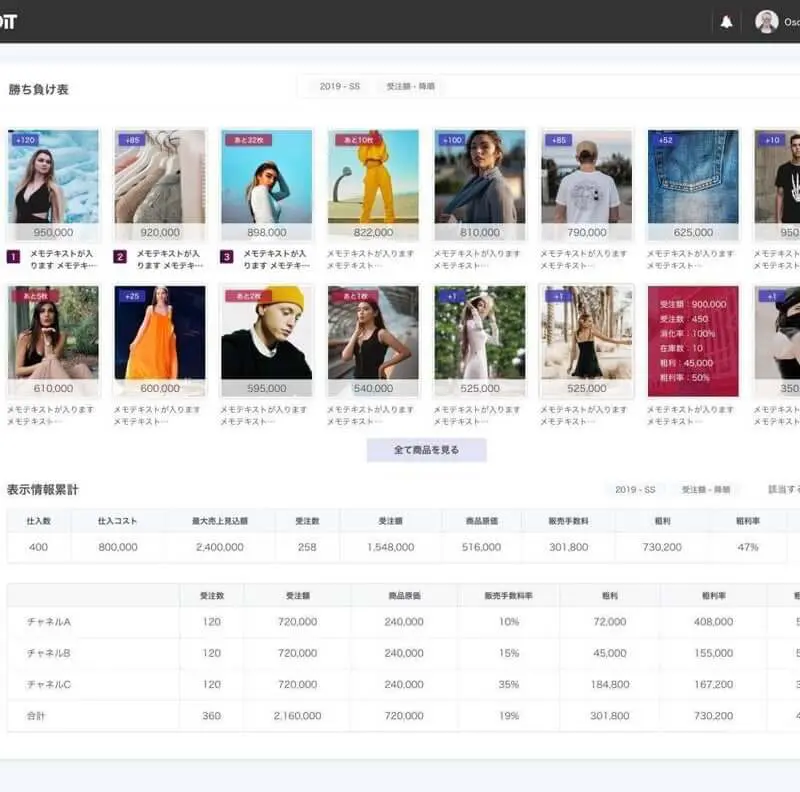Click the +120 badge on first product

(26, 140)
